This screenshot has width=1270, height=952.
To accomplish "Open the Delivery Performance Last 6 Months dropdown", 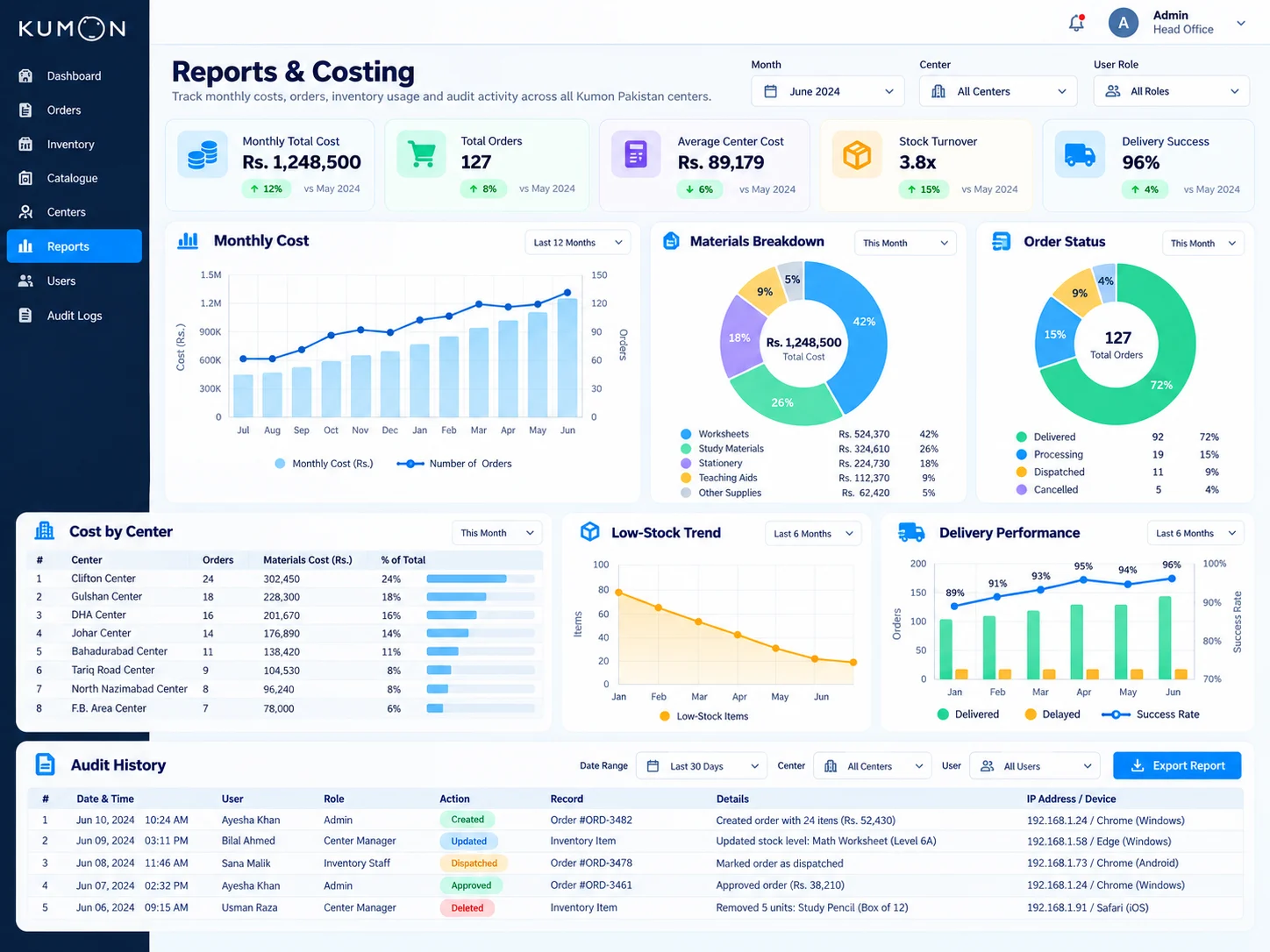I will (1195, 533).
